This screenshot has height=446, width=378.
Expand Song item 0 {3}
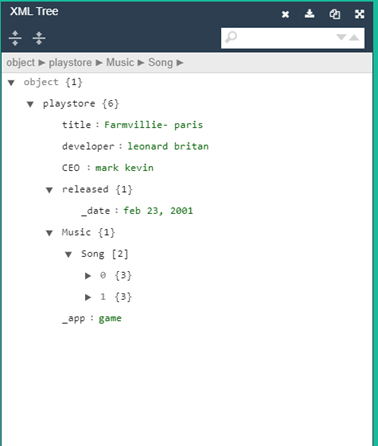pos(88,276)
